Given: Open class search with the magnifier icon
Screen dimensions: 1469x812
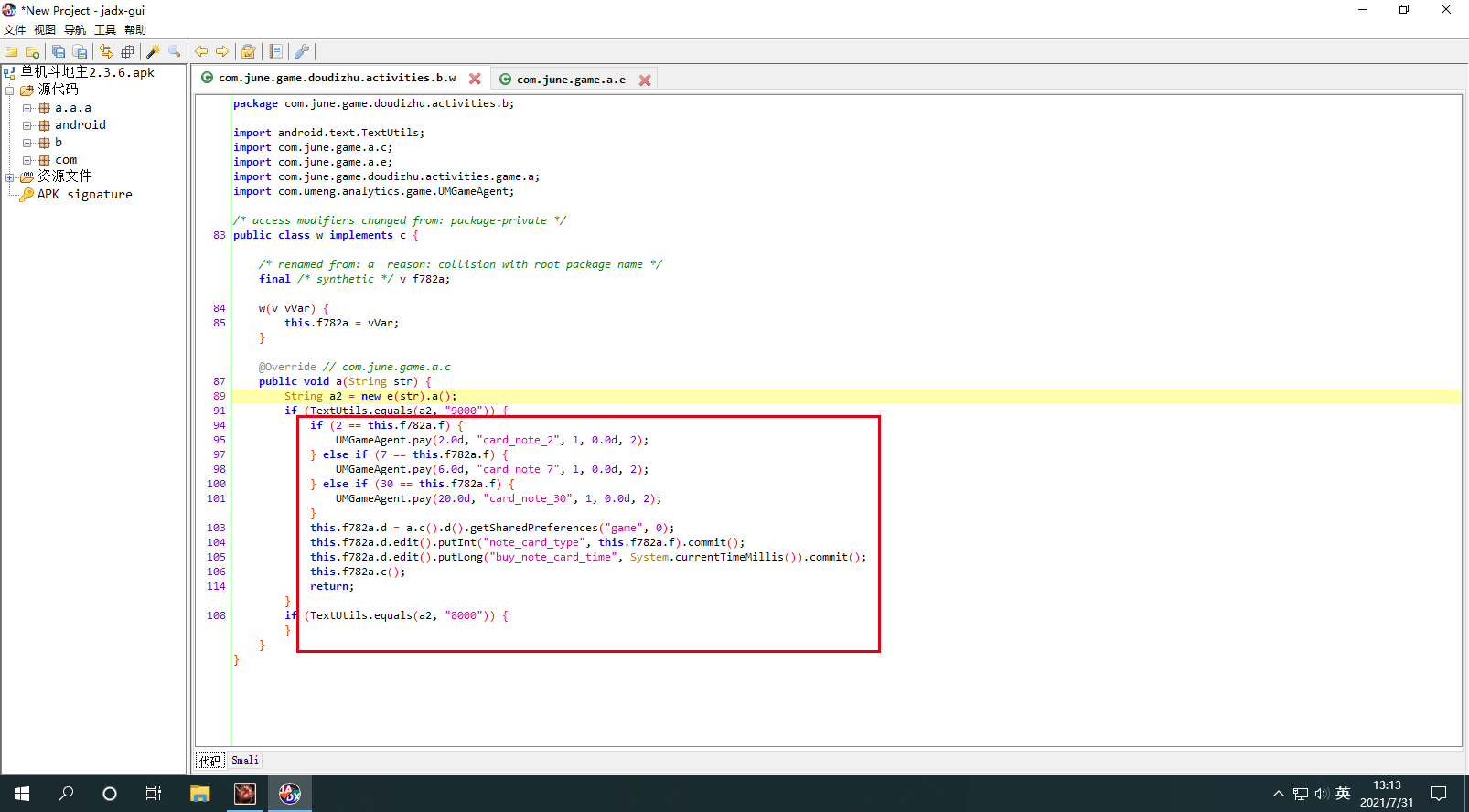Looking at the screenshot, I should tap(175, 52).
